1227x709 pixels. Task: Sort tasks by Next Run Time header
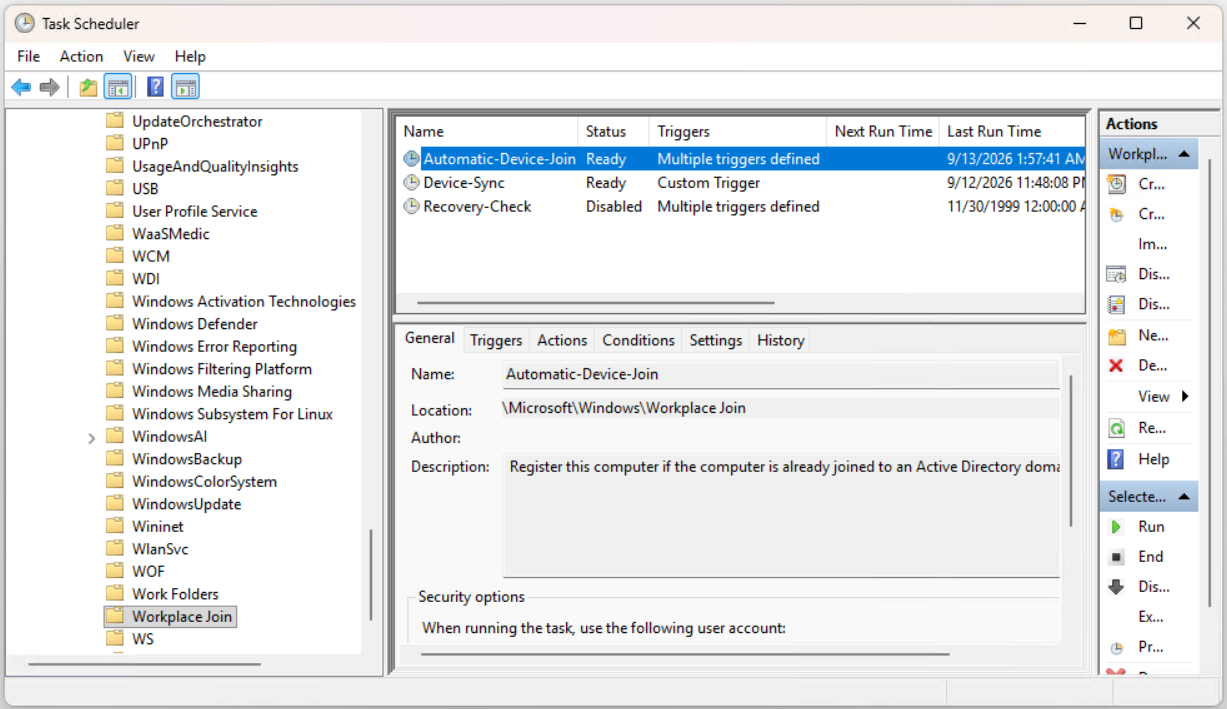click(883, 131)
